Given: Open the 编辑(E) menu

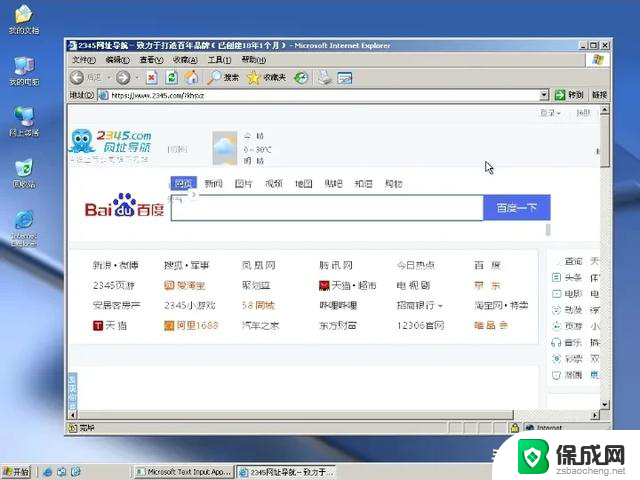Looking at the screenshot, I should click(118, 60).
